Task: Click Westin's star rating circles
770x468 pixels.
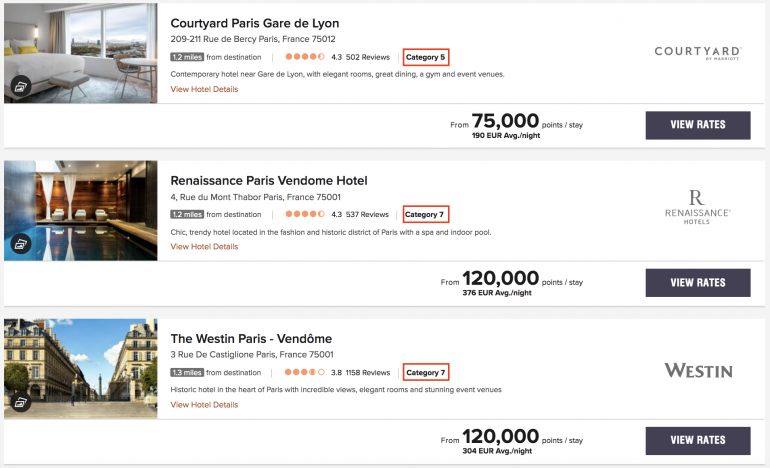Action: click(304, 372)
